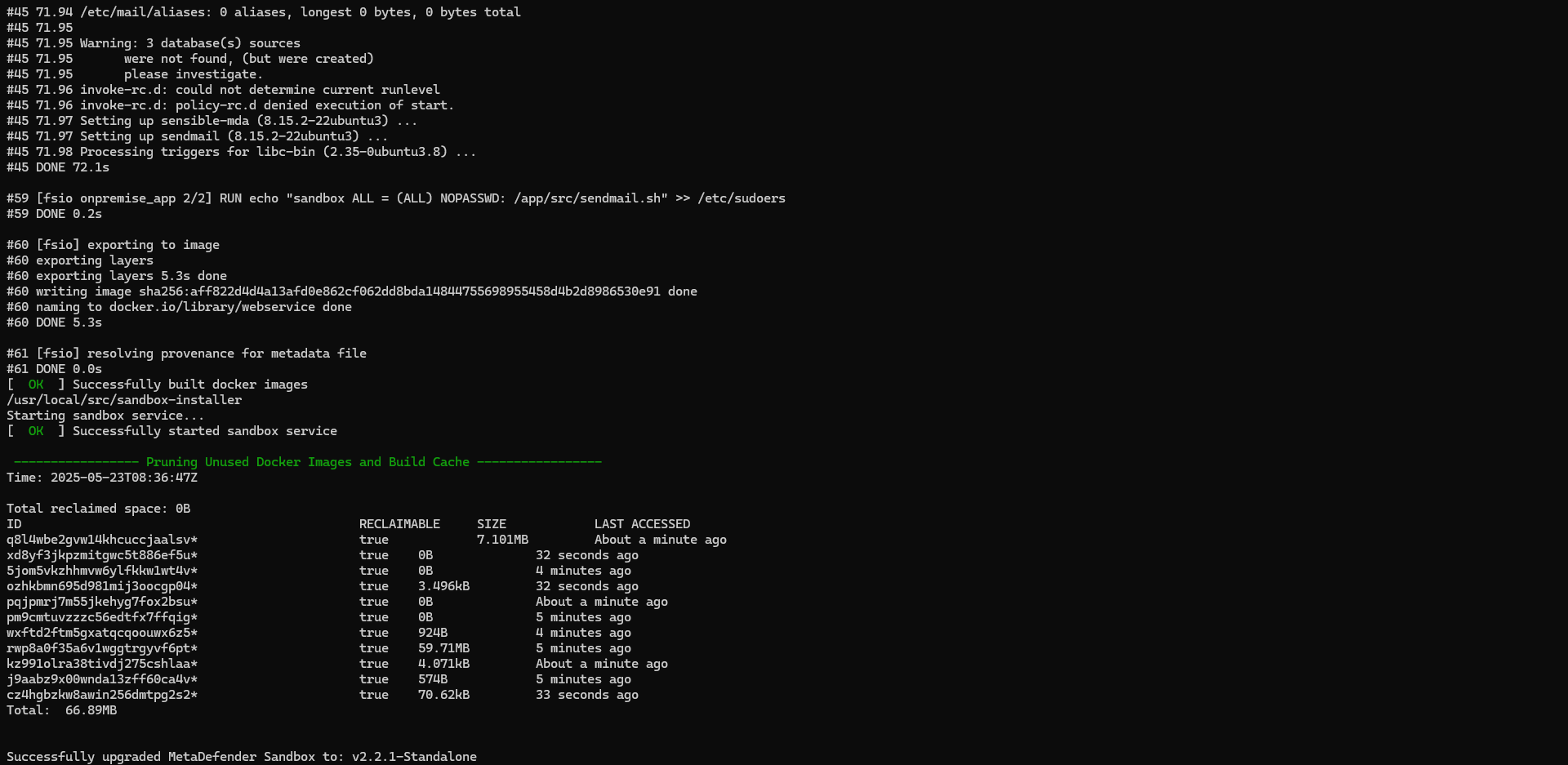1568x765 pixels.
Task: Click the Total: 66.89MB line
Action: pyautogui.click(x=62, y=710)
